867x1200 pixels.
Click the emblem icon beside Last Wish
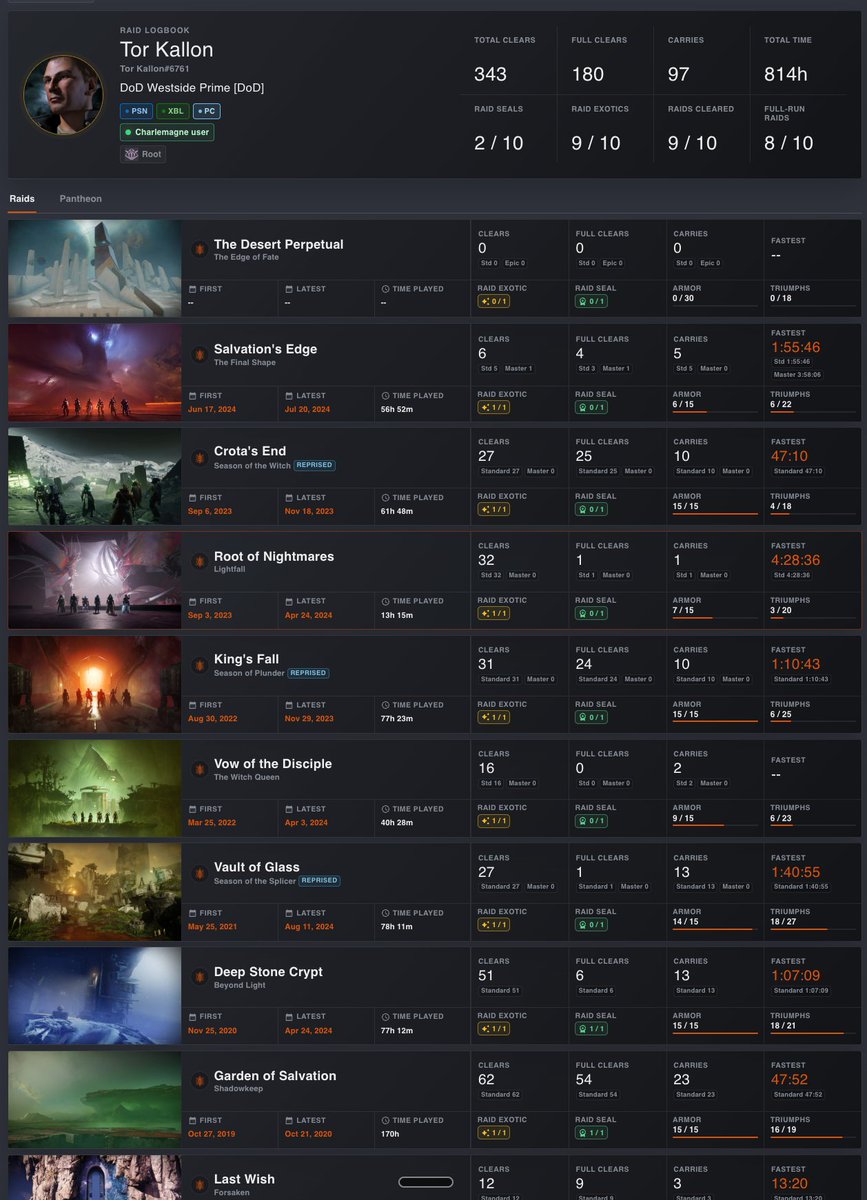pyautogui.click(x=199, y=1184)
